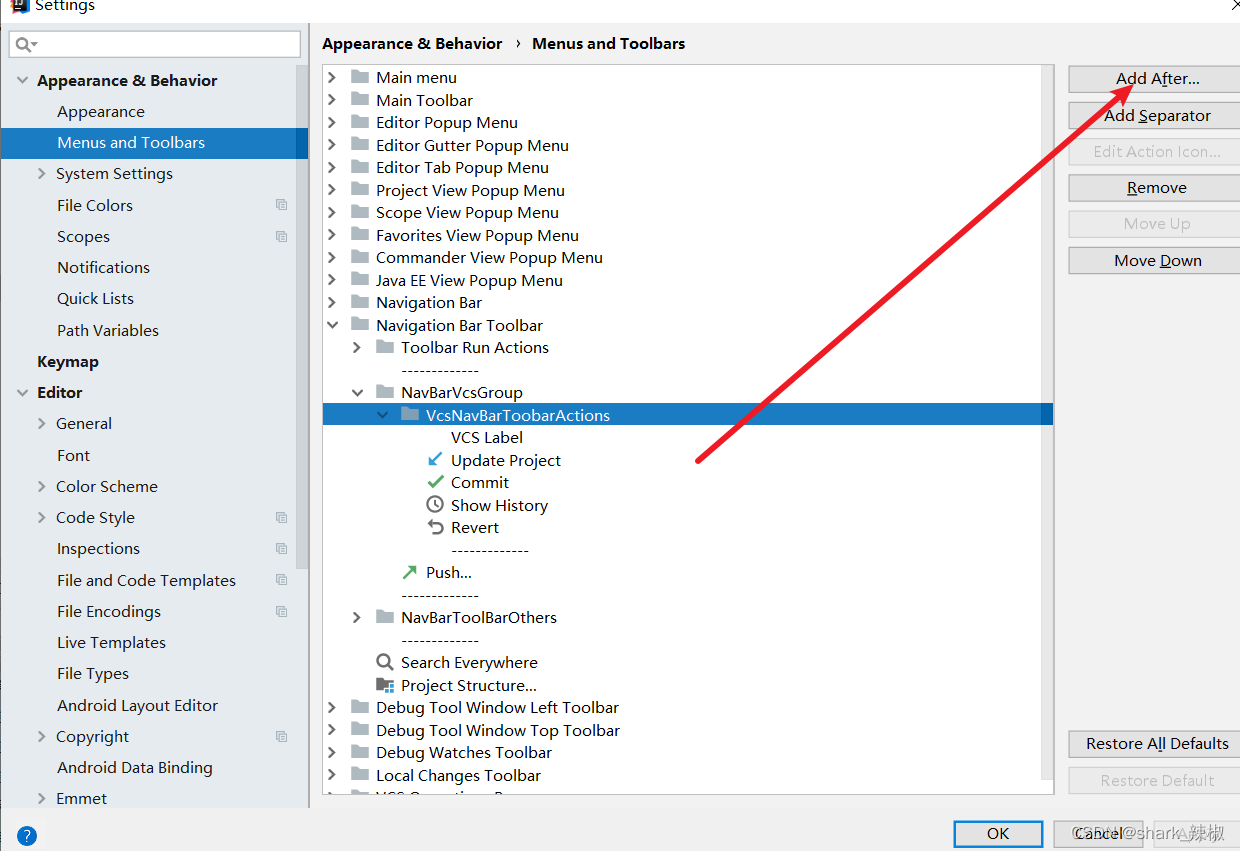Open the Notifications settings page

point(104,267)
